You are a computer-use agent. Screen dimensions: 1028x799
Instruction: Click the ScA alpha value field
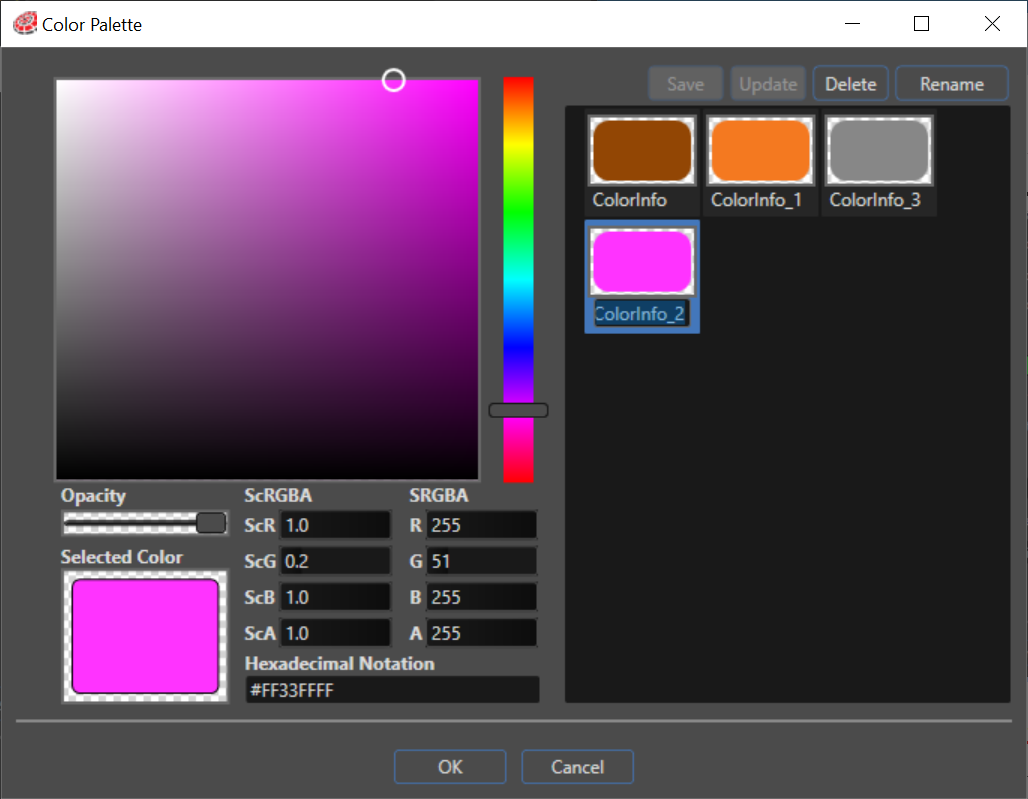click(335, 633)
